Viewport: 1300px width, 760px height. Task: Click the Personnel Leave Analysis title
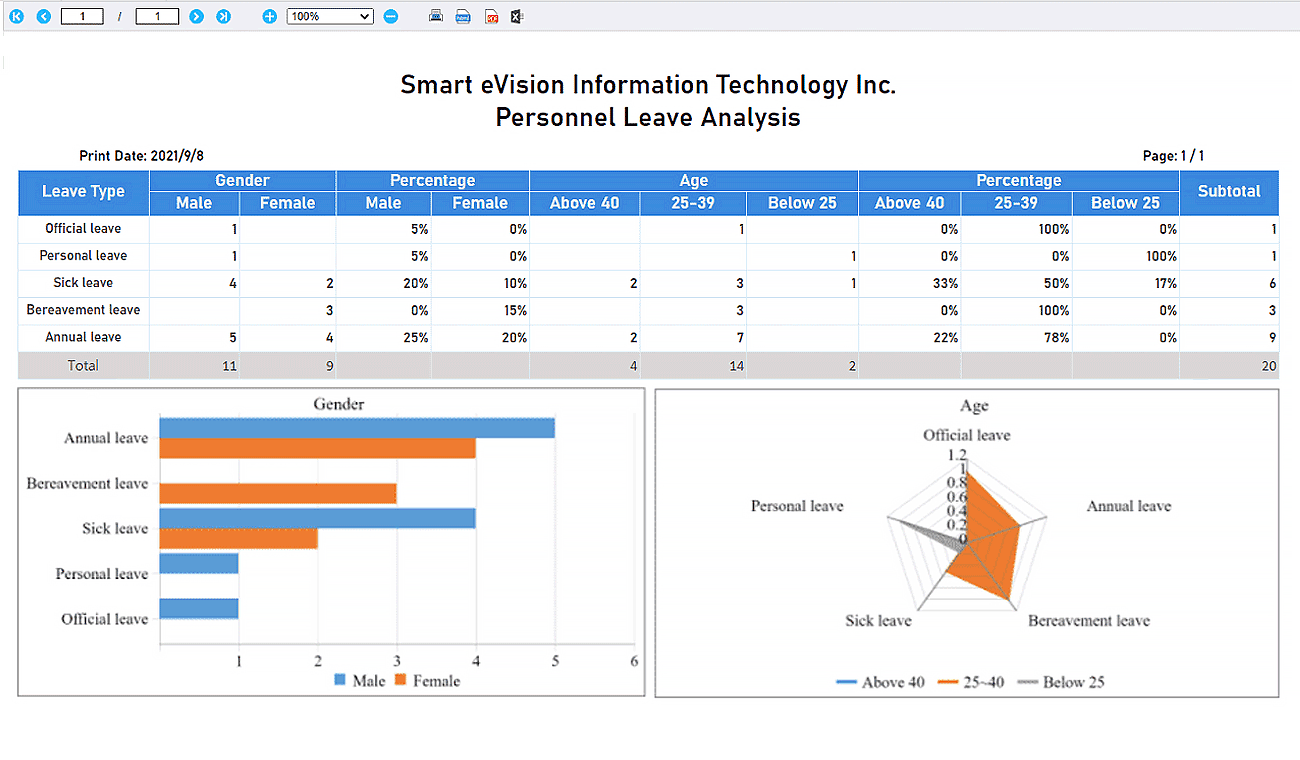pos(648,118)
